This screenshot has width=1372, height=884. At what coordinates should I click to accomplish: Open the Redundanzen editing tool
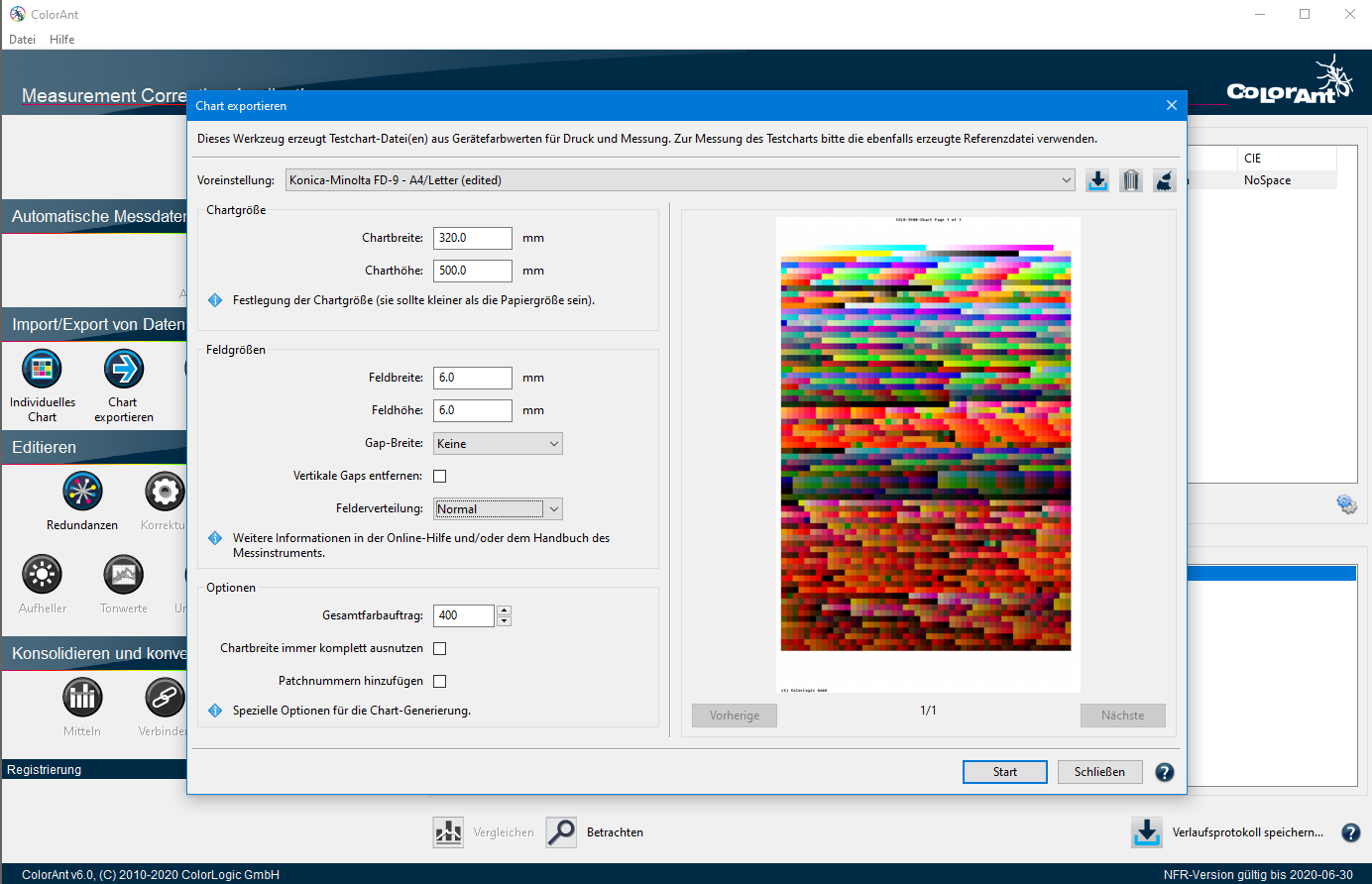82,492
